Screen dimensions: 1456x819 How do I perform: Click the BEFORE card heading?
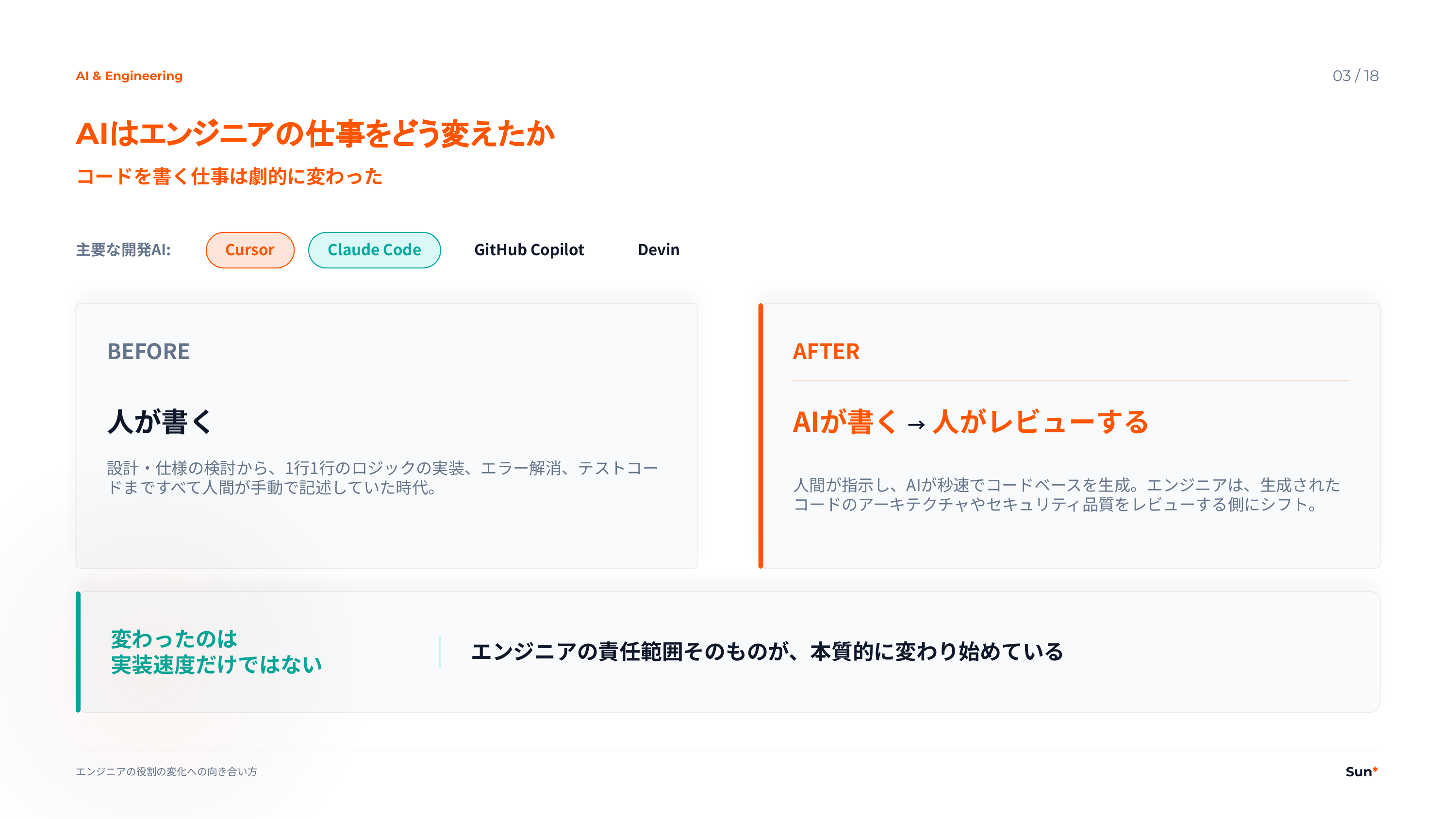(149, 351)
